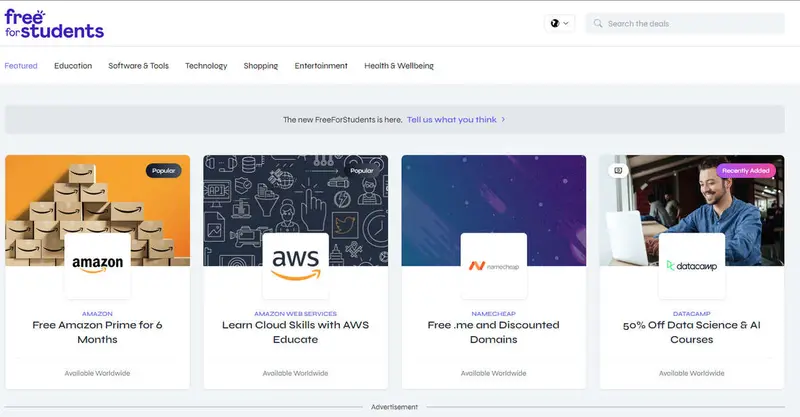Image resolution: width=800 pixels, height=417 pixels.
Task: Switch to the Technology category
Action: (206, 66)
